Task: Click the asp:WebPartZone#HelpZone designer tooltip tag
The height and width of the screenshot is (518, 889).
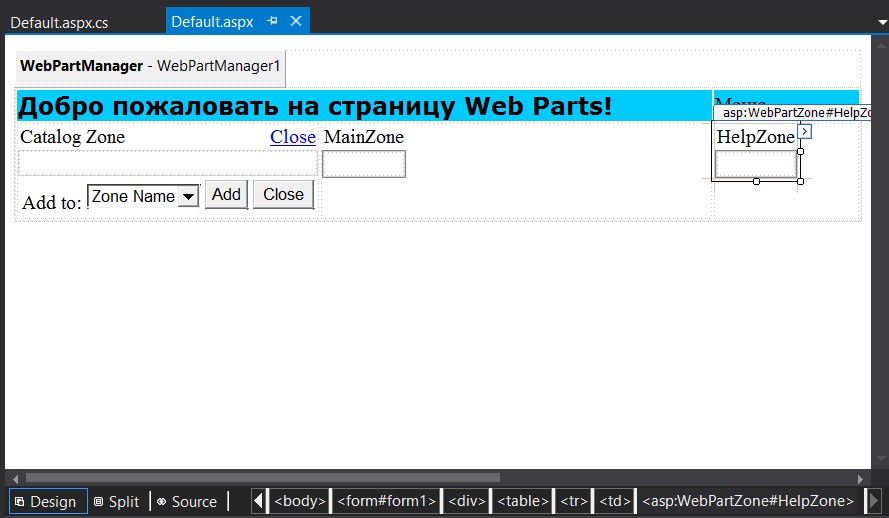Action: pos(793,113)
